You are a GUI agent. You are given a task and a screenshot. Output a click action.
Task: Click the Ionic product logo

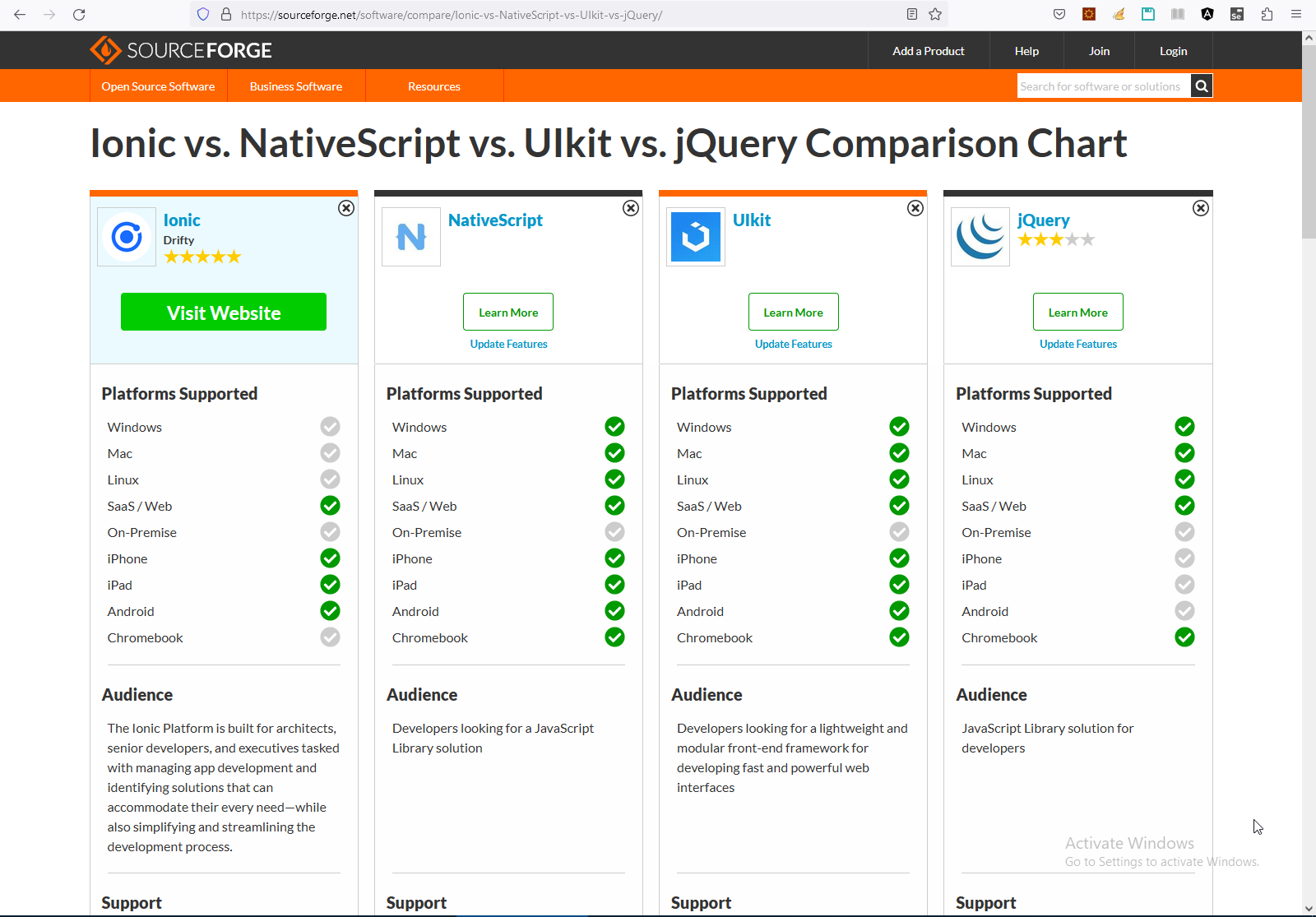(127, 237)
